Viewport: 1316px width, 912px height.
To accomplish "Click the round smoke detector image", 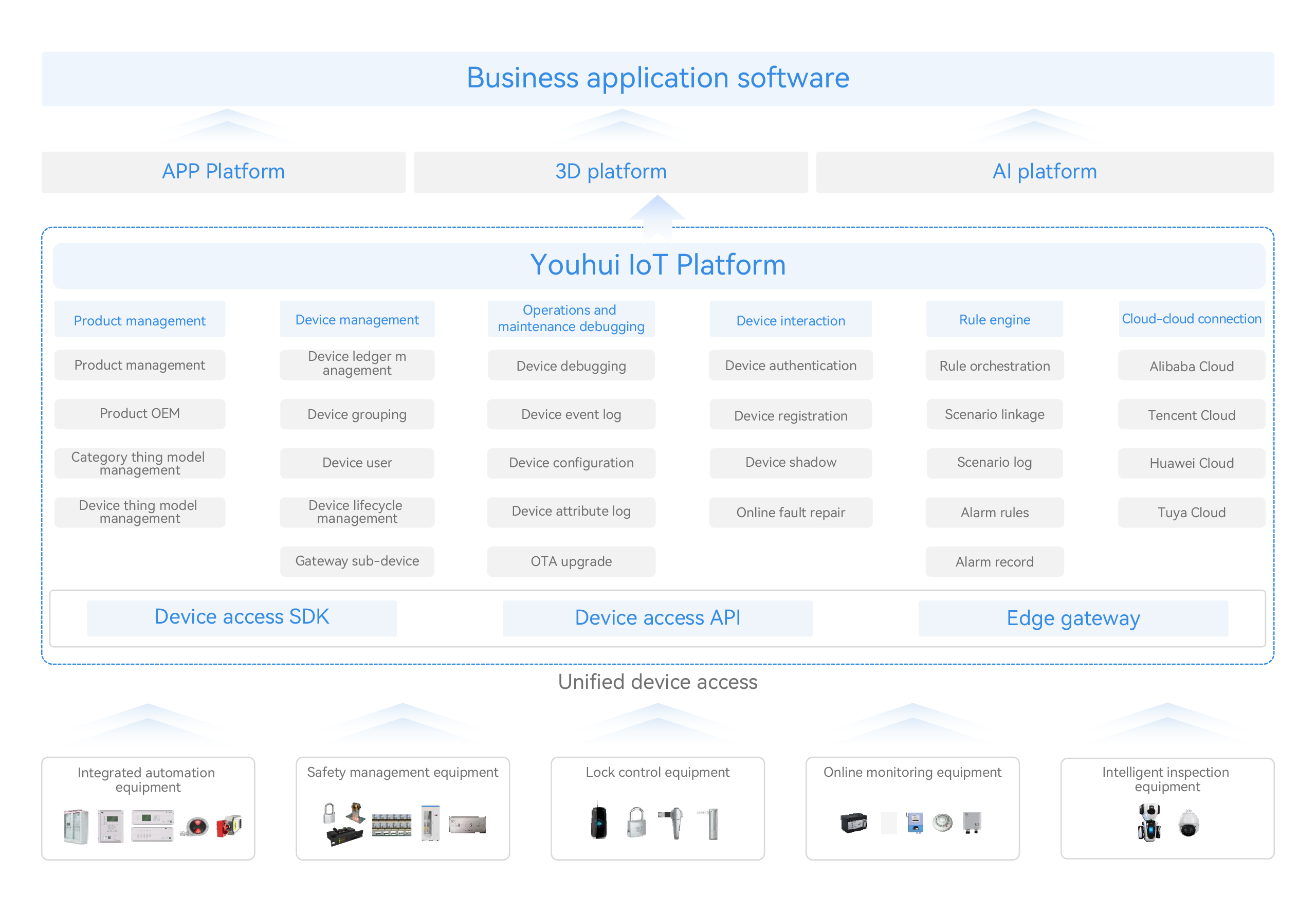I will [x=942, y=822].
